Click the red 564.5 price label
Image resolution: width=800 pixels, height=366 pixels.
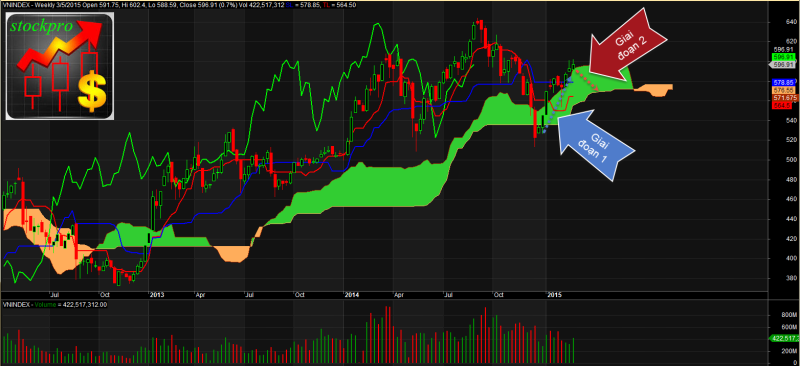pyautogui.click(x=782, y=105)
